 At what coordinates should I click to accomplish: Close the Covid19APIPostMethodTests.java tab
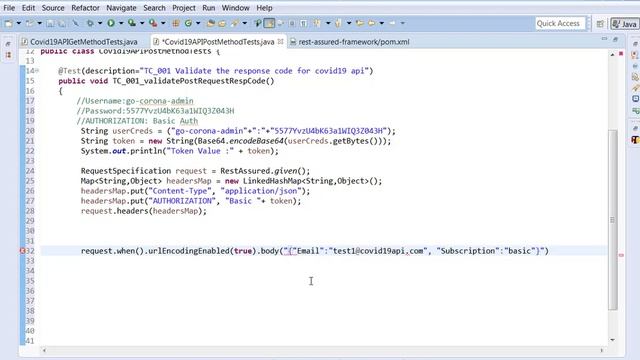[x=280, y=41]
